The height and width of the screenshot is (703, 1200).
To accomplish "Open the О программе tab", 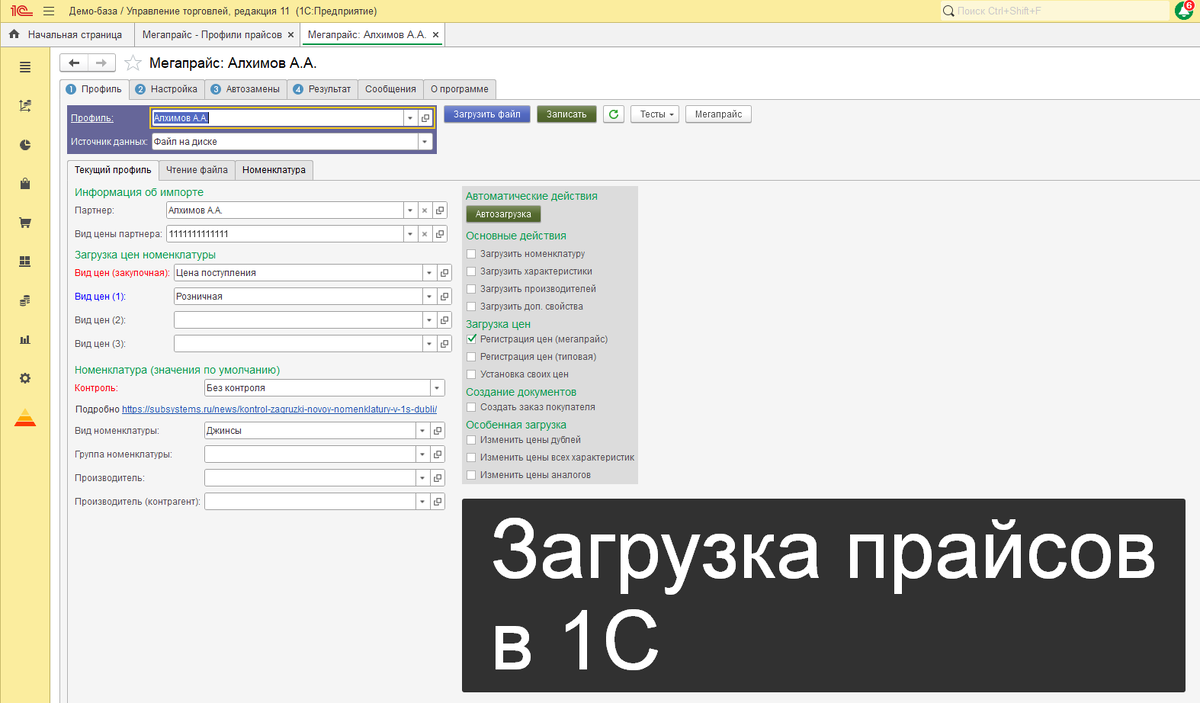I will 459,89.
